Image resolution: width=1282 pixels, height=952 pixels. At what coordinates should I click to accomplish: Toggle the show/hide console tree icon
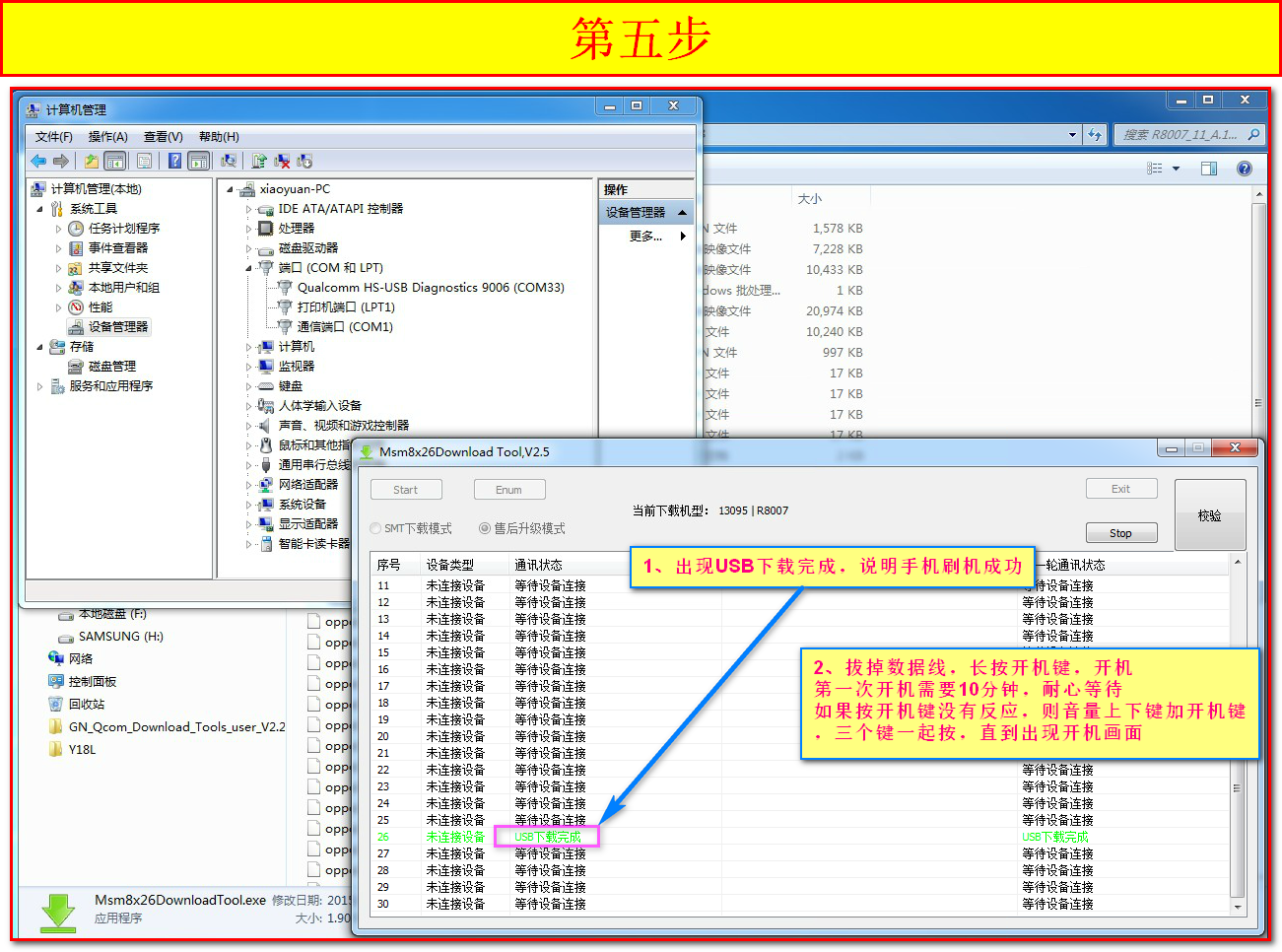pyautogui.click(x=114, y=161)
